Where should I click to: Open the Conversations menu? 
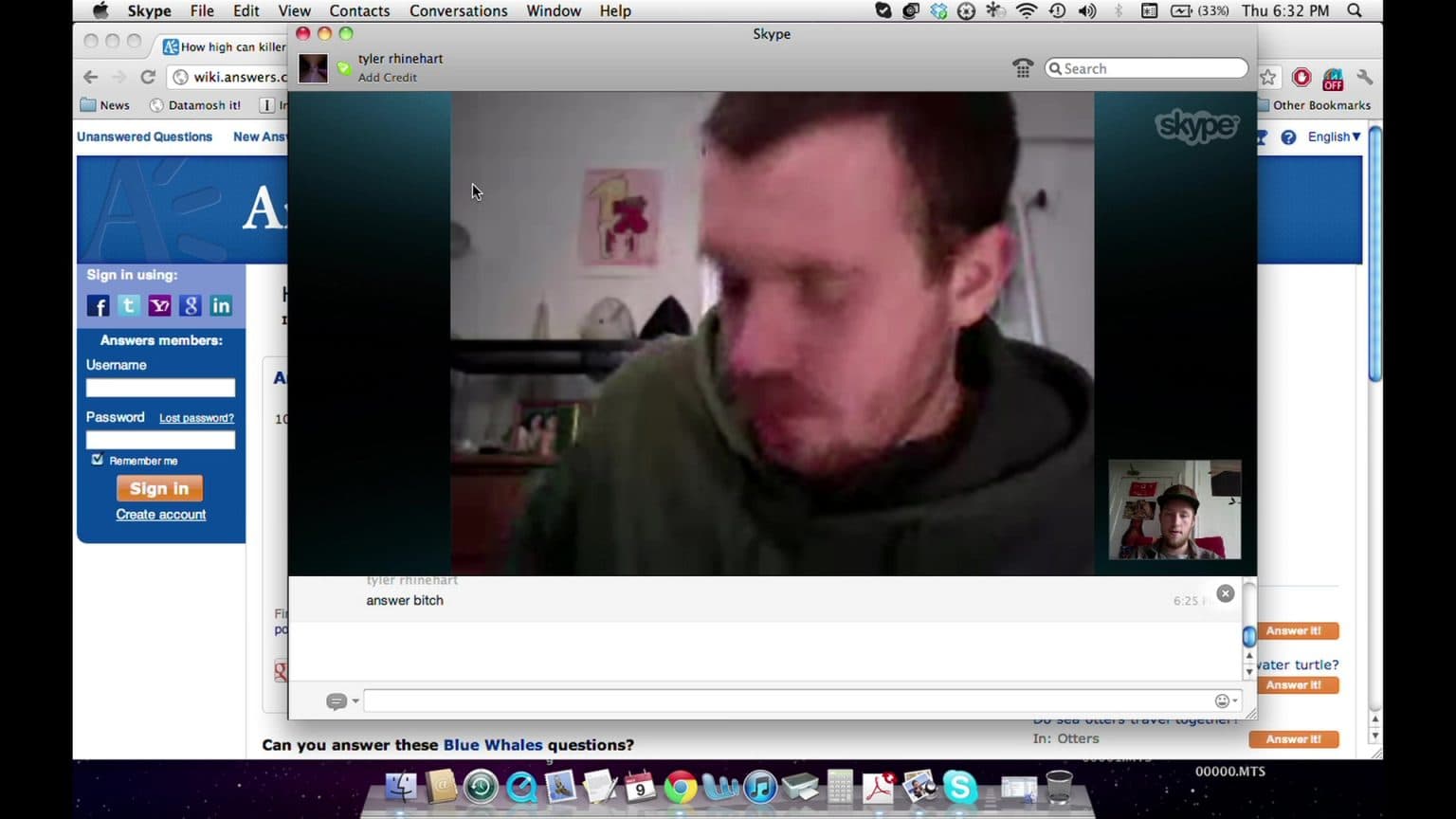click(x=458, y=11)
